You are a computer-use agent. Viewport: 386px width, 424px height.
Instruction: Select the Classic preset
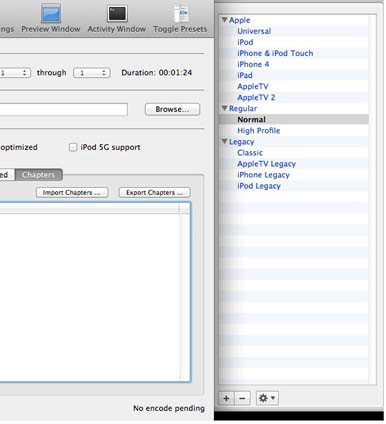coord(250,153)
